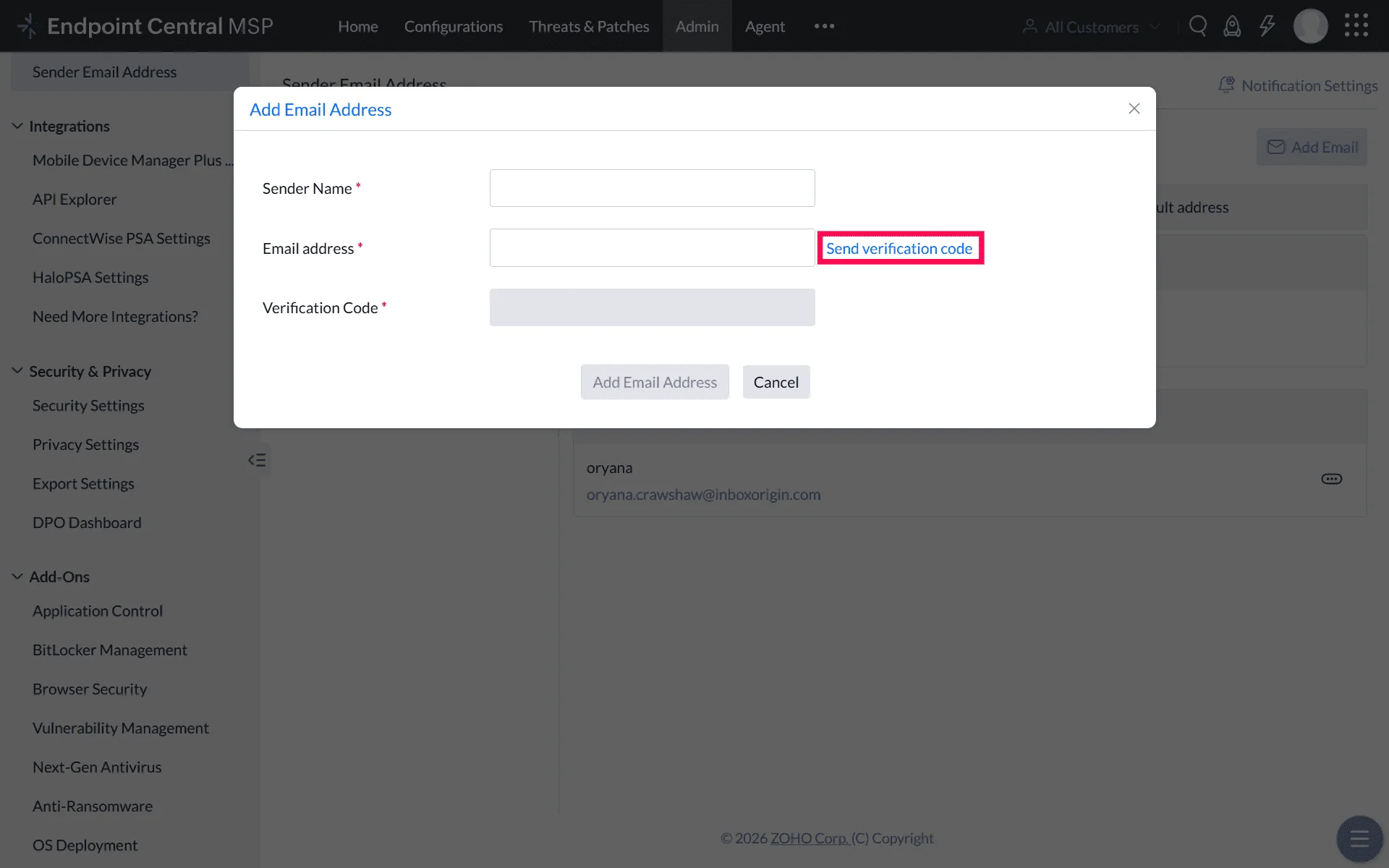Focus the Sender Name input field
Viewport: 1389px width, 868px height.
coord(652,188)
